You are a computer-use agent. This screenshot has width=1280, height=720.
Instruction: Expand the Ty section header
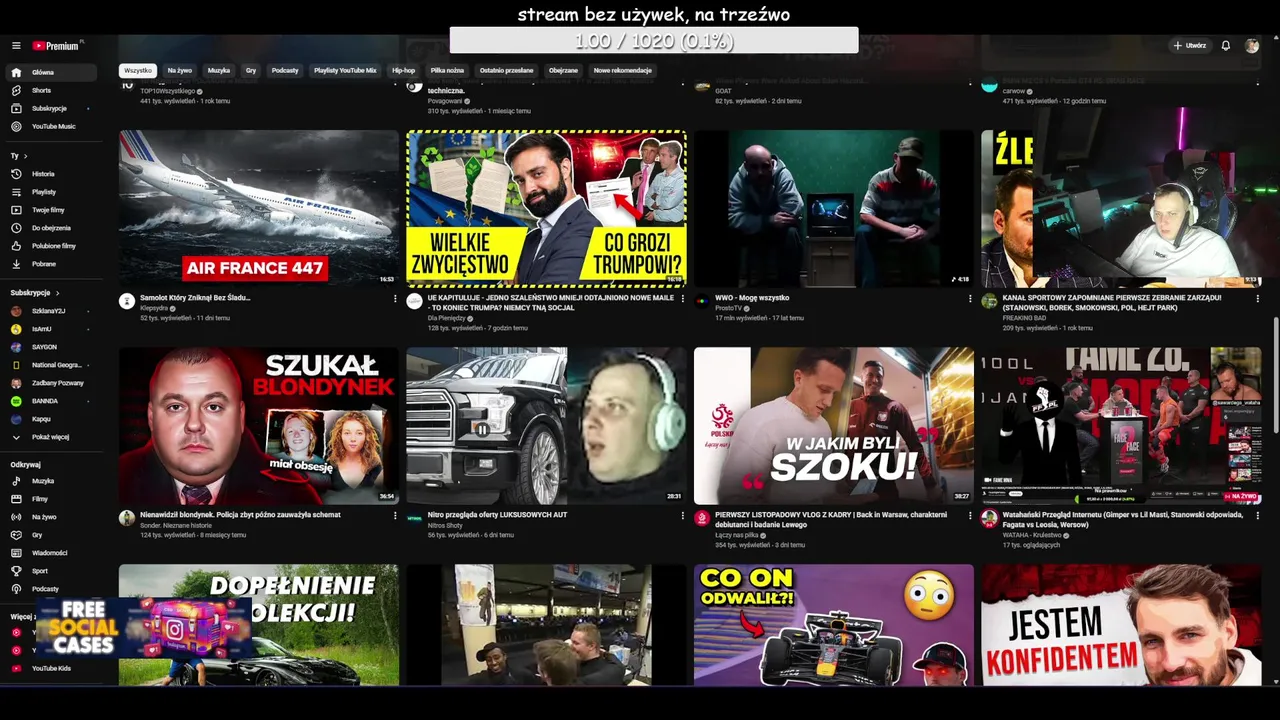click(19, 156)
